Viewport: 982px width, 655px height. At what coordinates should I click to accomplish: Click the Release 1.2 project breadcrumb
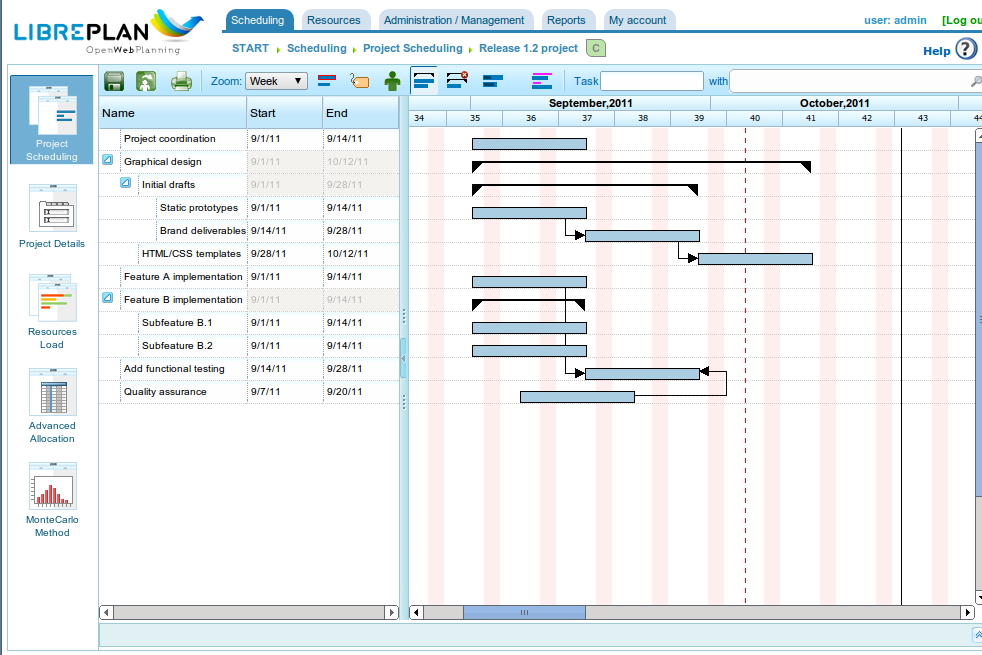click(x=529, y=48)
